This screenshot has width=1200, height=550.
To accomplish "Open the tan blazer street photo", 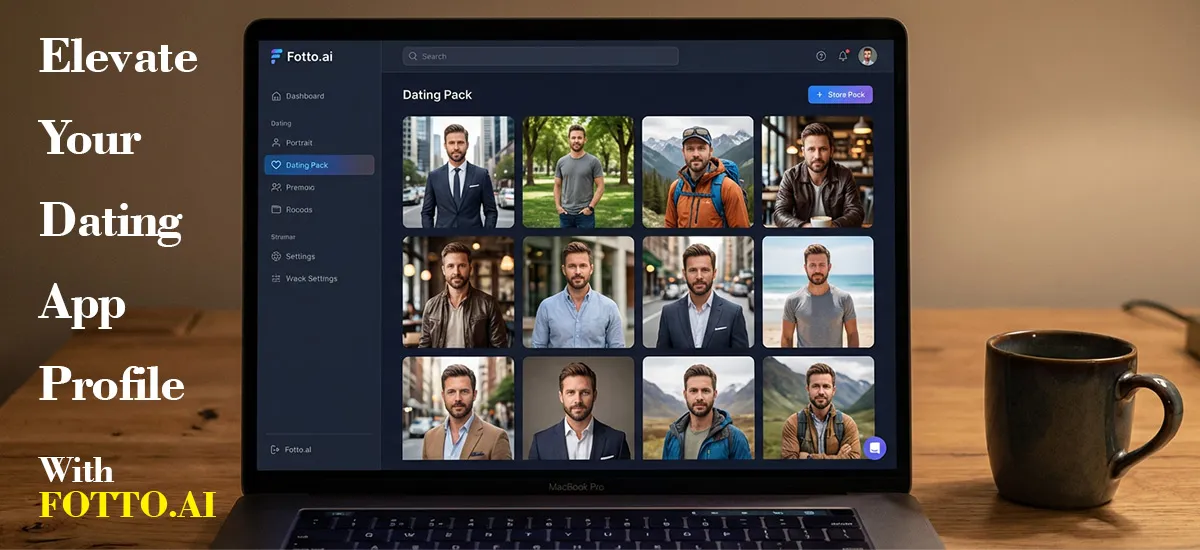I will point(458,408).
